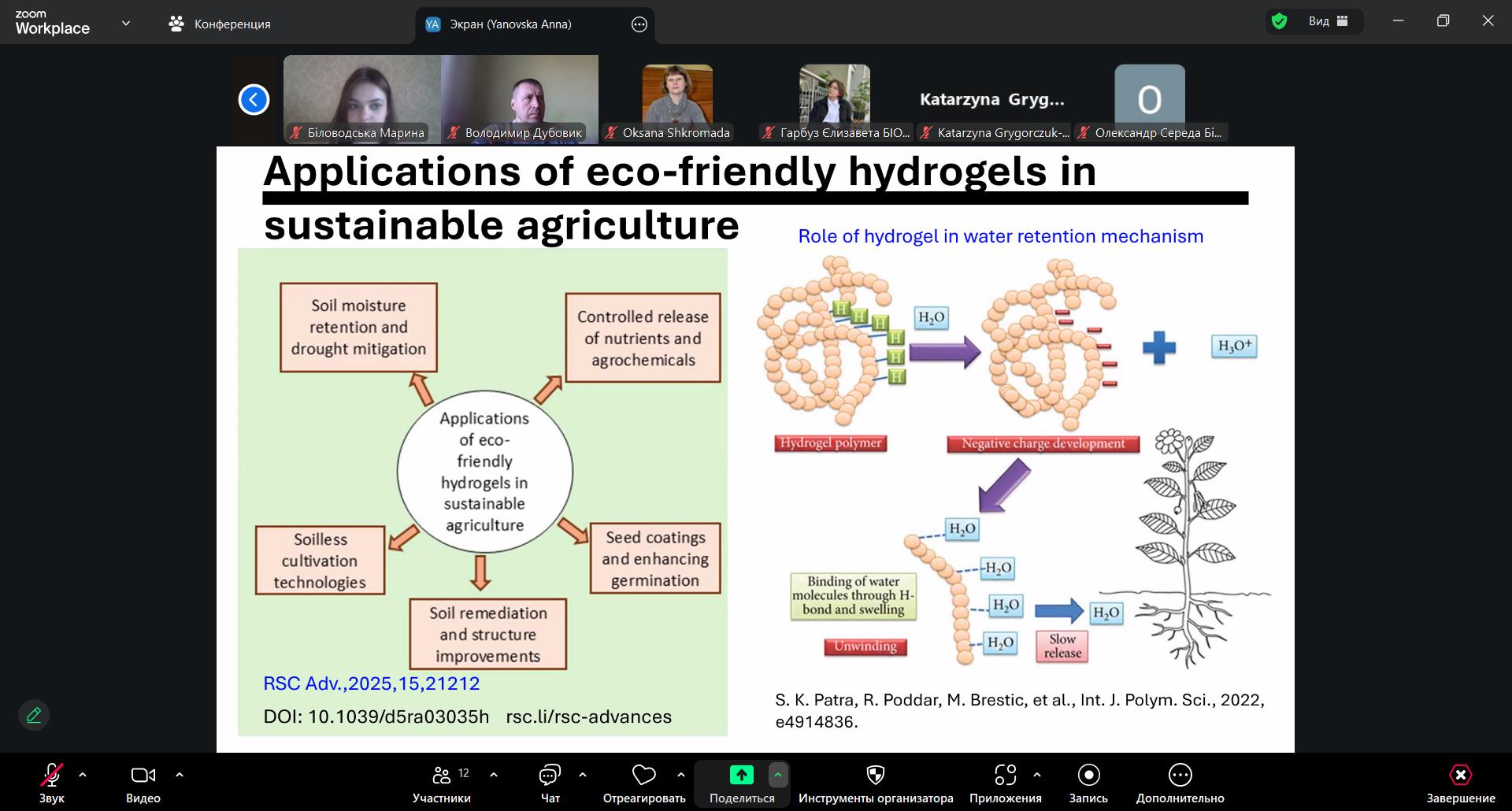Switch to the Конференция tab
1512x811 pixels.
point(220,24)
